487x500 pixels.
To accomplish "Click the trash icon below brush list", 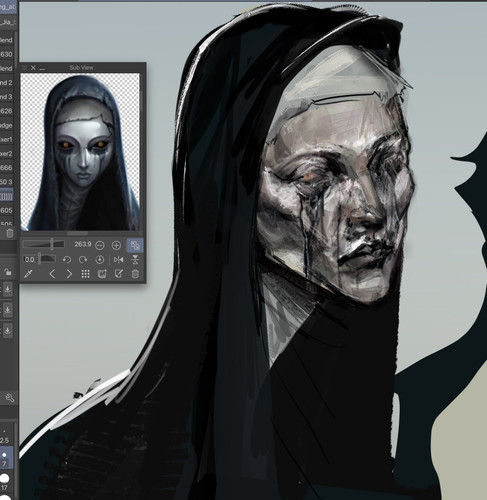I will pos(10,233).
